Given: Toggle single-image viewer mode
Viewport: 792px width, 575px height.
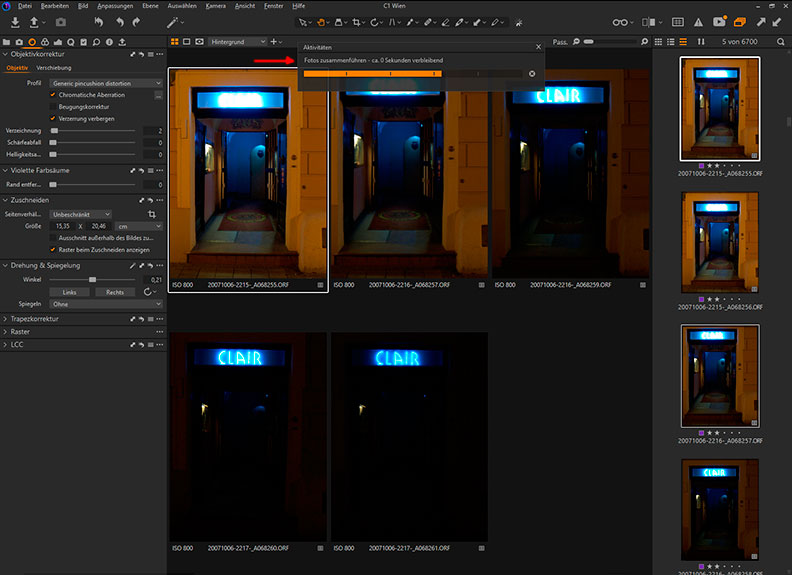Looking at the screenshot, I should 187,41.
